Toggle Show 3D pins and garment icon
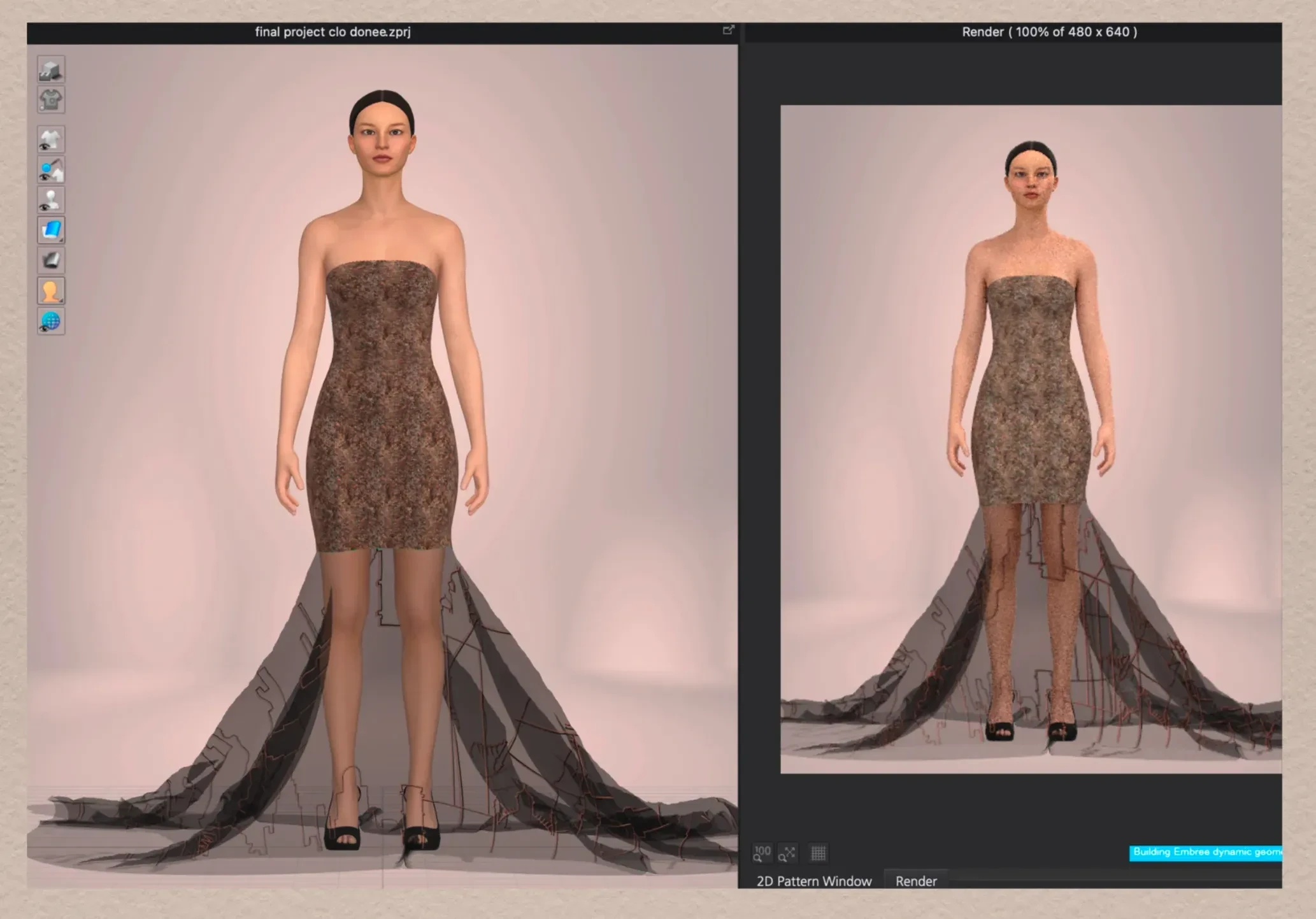 pos(51,170)
